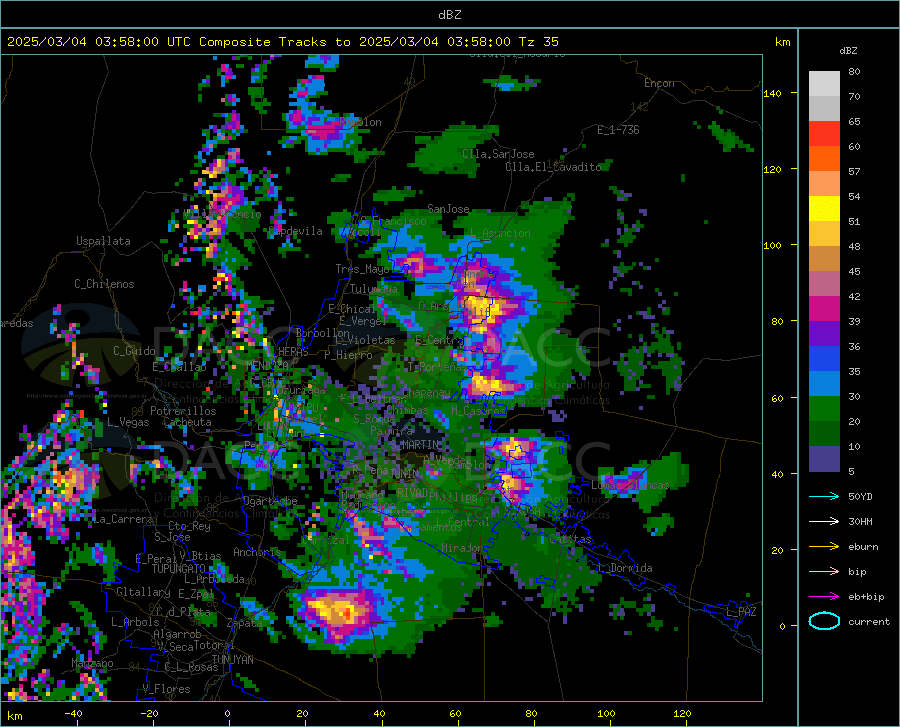Click the TUNUYAN city label
Screen dimensions: 900x727
[x=232, y=660]
